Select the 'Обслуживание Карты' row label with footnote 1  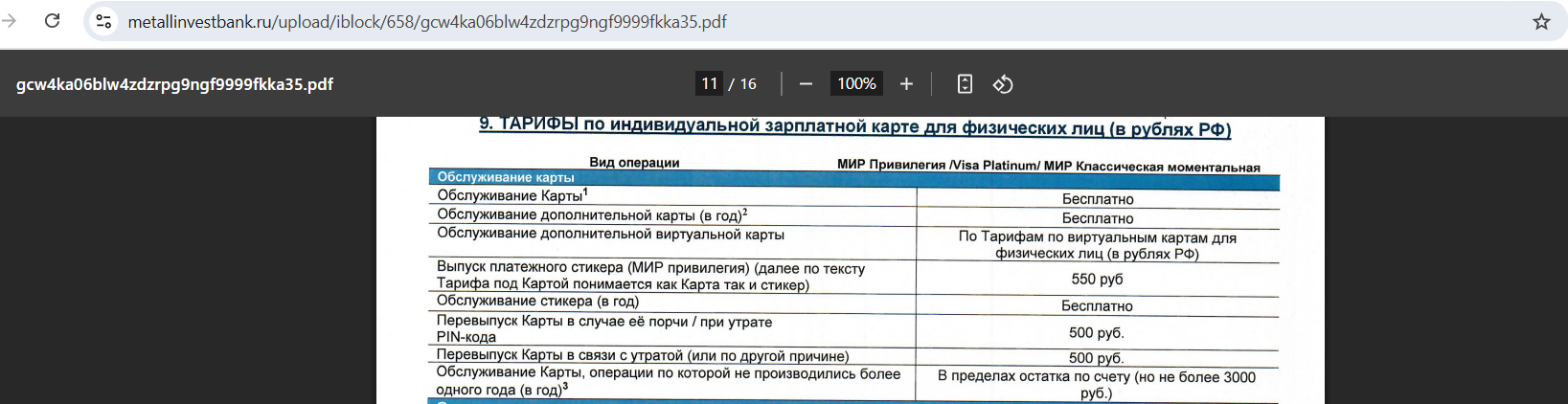(x=512, y=195)
